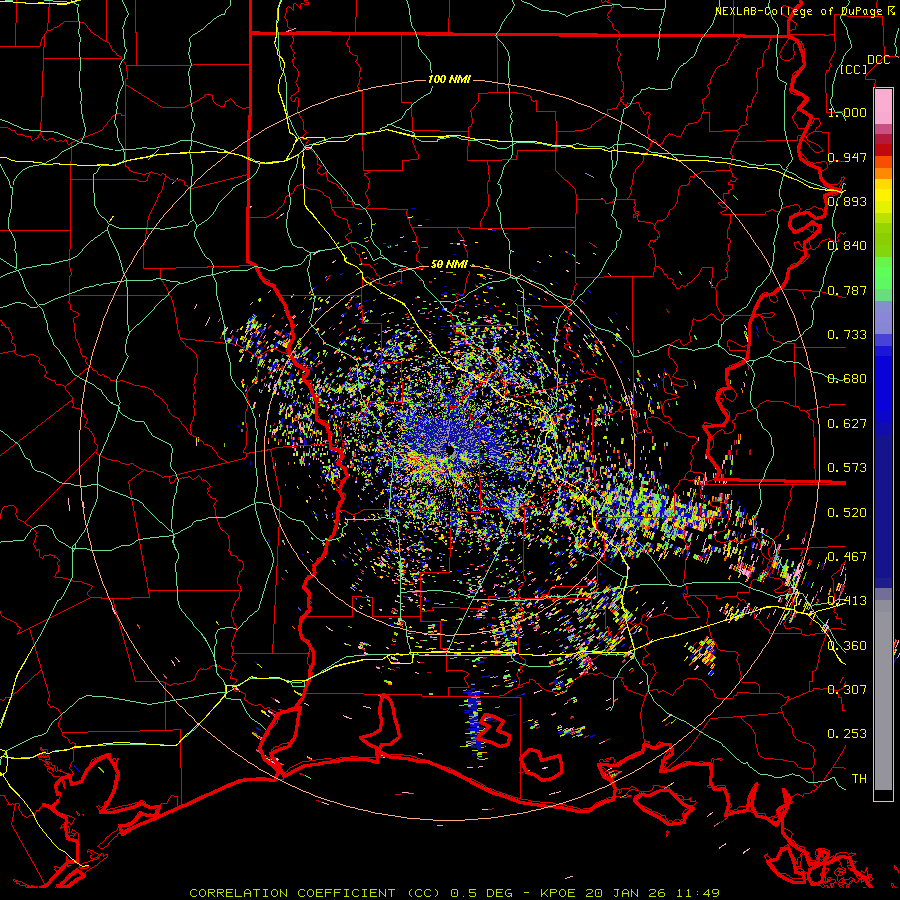
Task: Click the 100 NMI range ring label
Action: [449, 79]
